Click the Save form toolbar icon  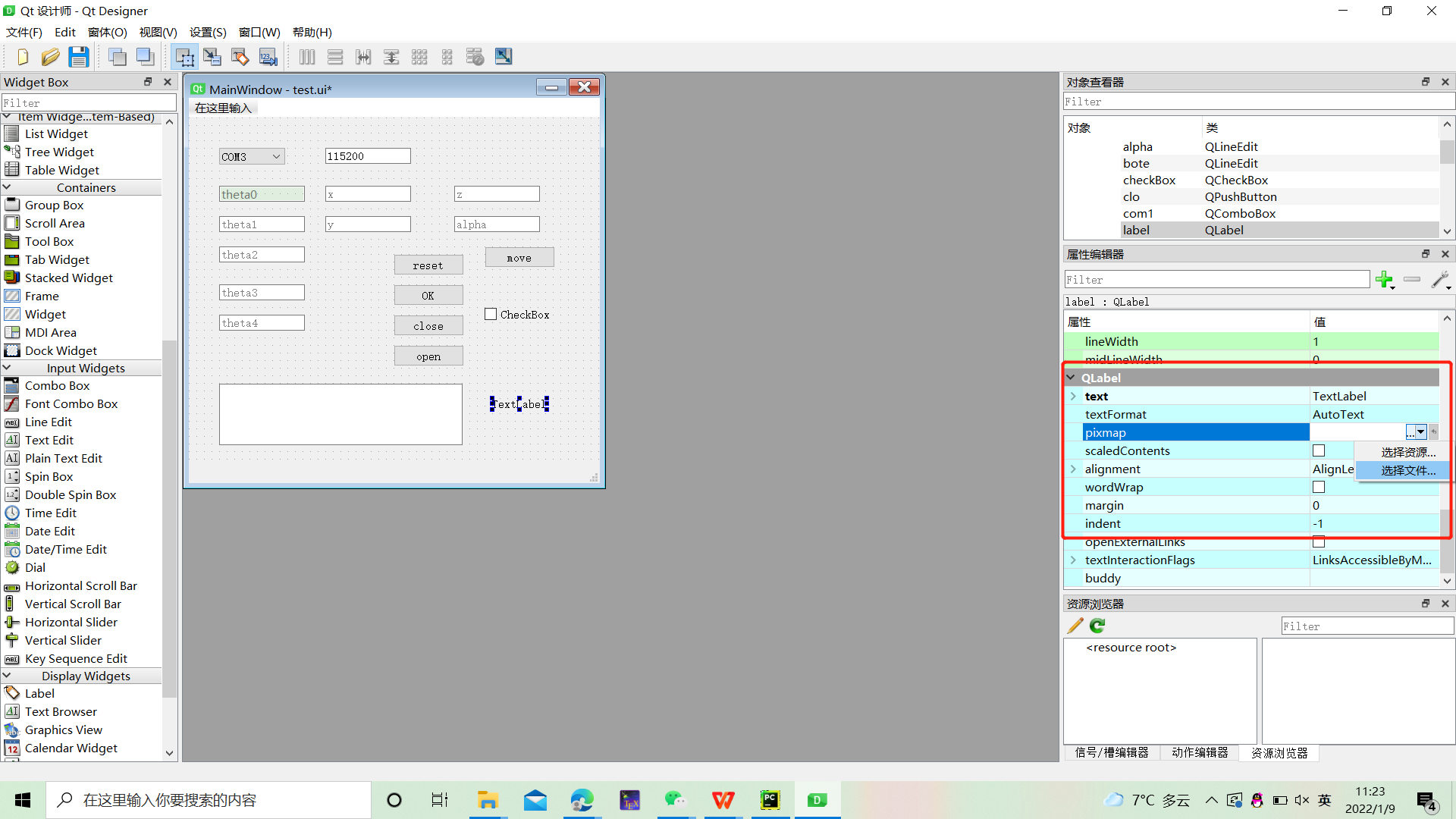[78, 57]
